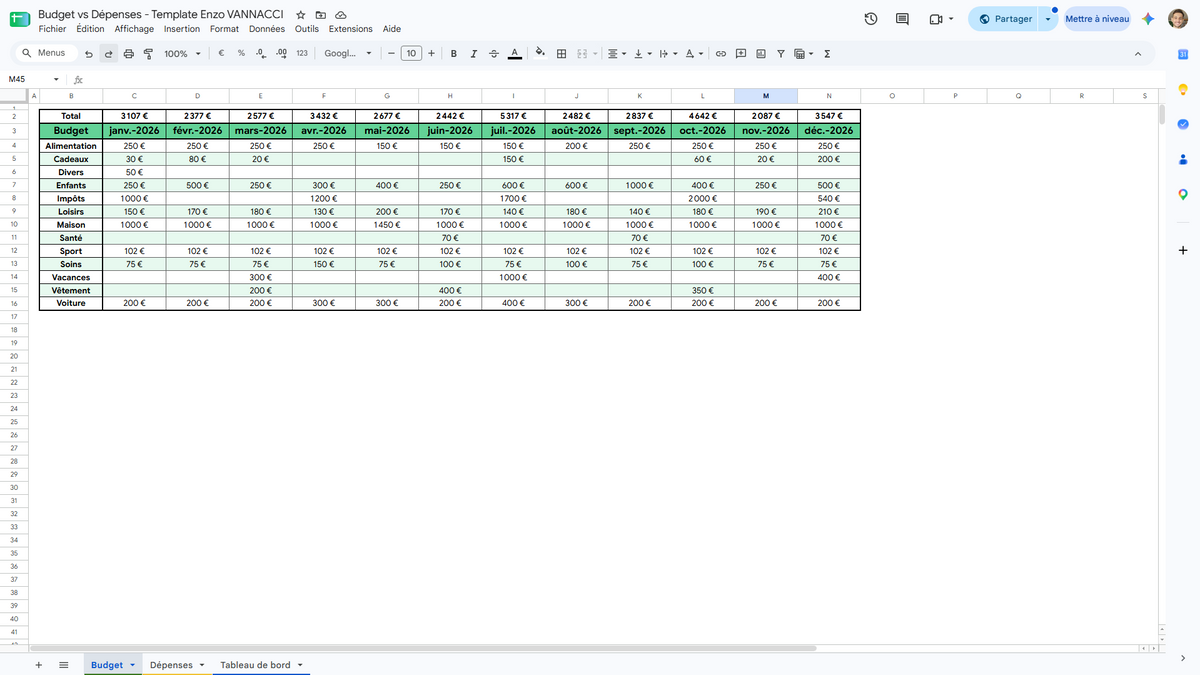This screenshot has width=1200, height=675.
Task: Toggle strikethrough formatting
Action: pyautogui.click(x=493, y=54)
